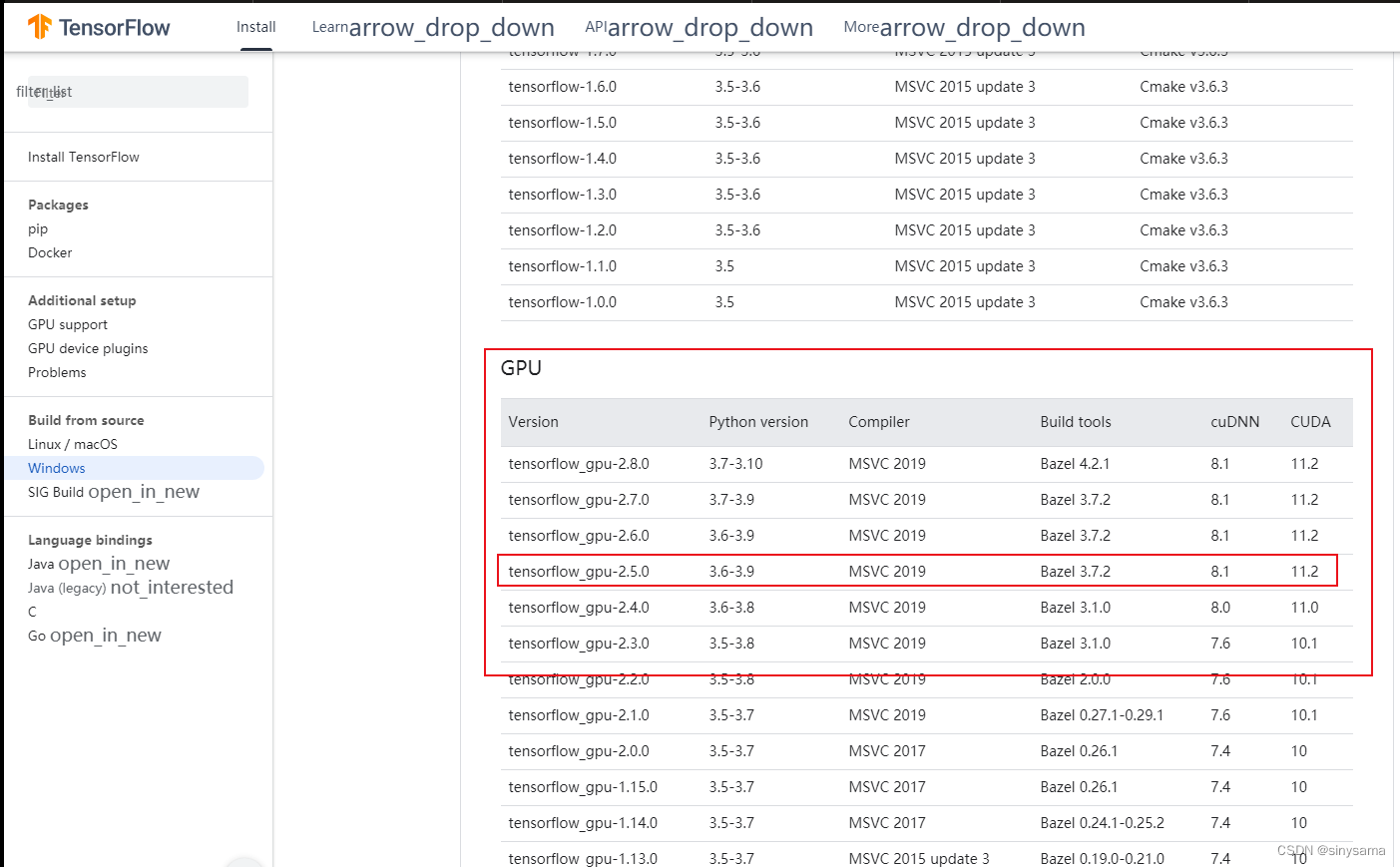Click the GPU section heading
Viewport: 1400px width, 867px height.
[x=521, y=368]
